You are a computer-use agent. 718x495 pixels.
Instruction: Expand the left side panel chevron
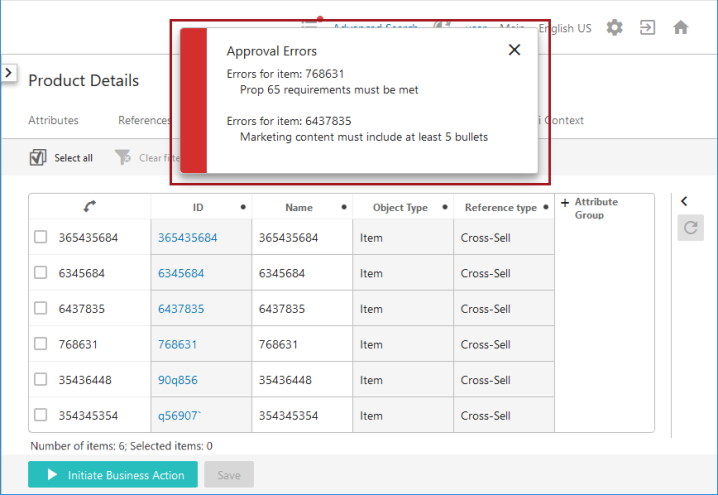9,72
